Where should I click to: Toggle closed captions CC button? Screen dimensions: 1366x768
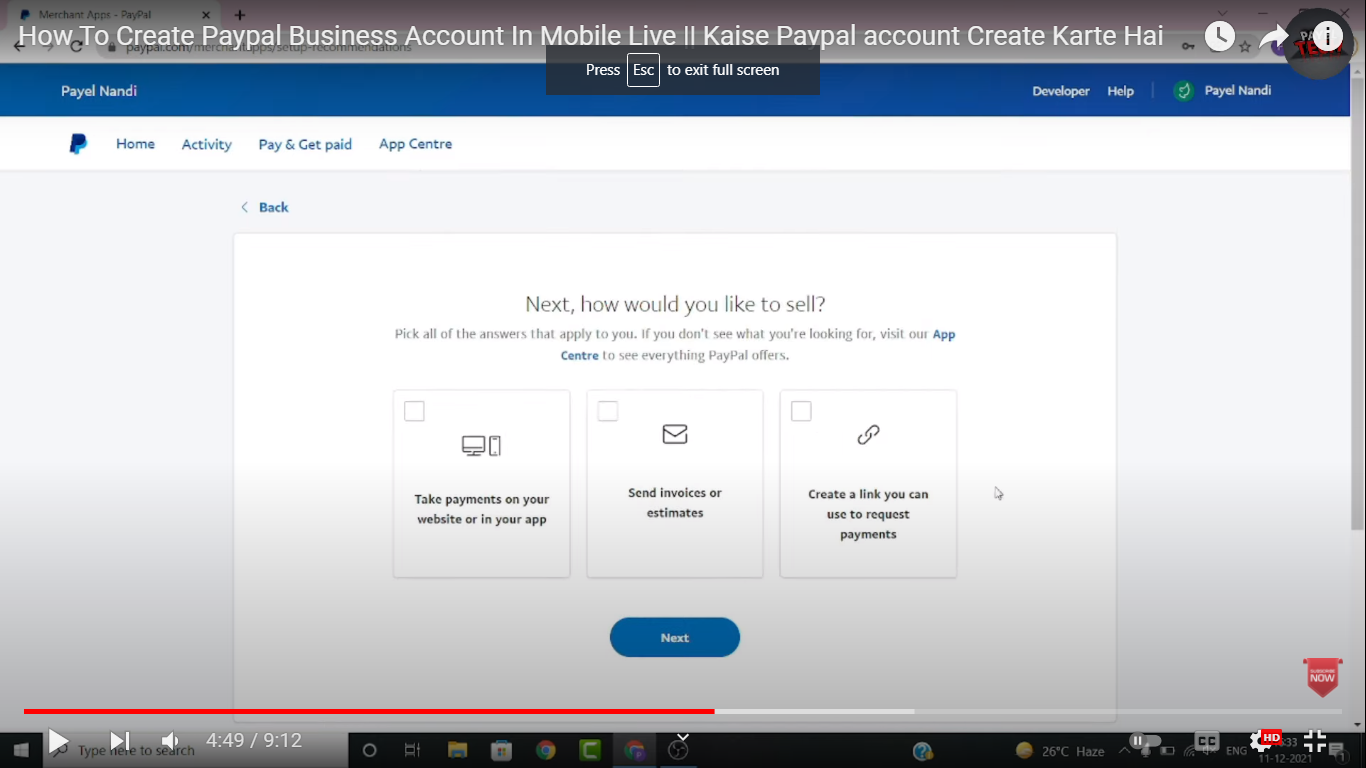pos(1207,741)
